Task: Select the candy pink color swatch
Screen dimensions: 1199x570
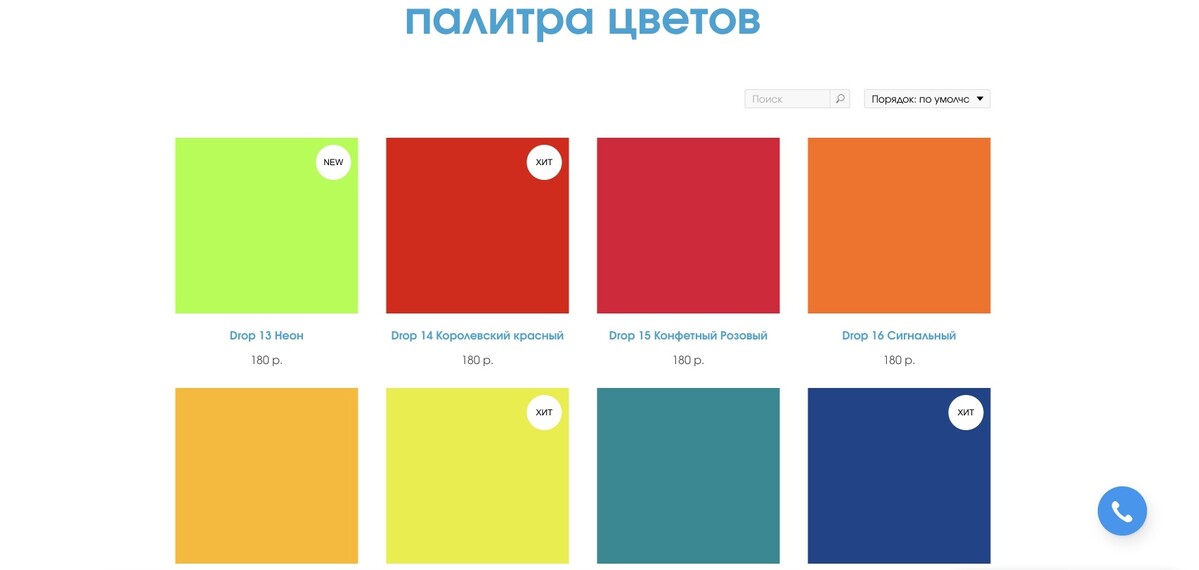Action: [x=688, y=226]
